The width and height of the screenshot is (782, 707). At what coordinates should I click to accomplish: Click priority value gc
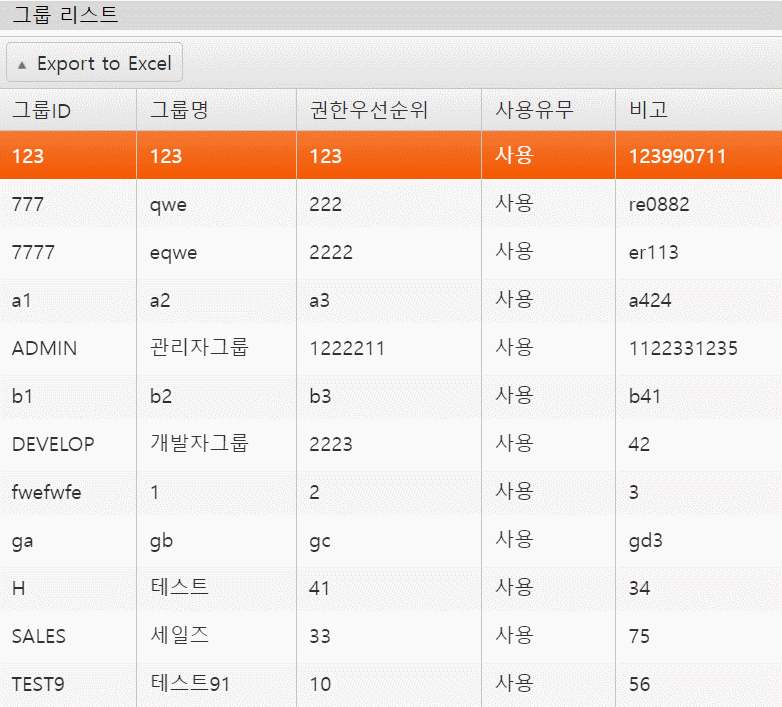320,542
